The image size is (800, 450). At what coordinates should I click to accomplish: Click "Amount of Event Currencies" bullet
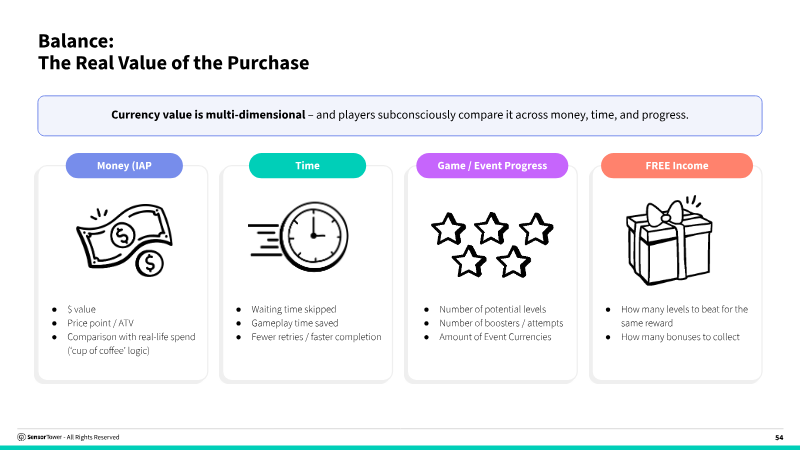(x=495, y=337)
